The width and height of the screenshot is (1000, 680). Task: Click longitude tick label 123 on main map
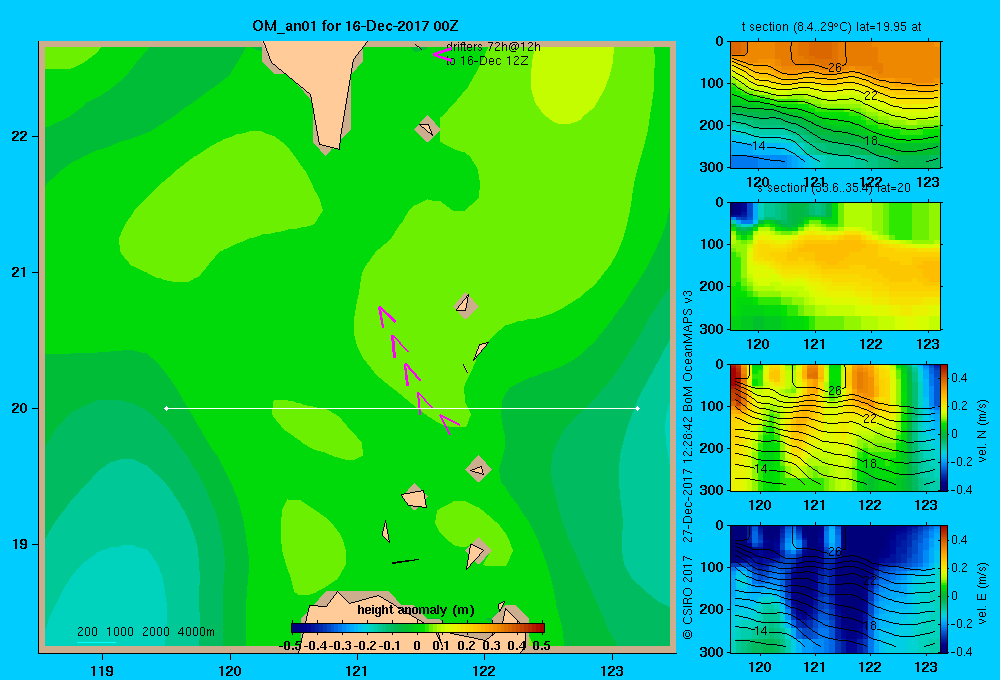(x=612, y=670)
